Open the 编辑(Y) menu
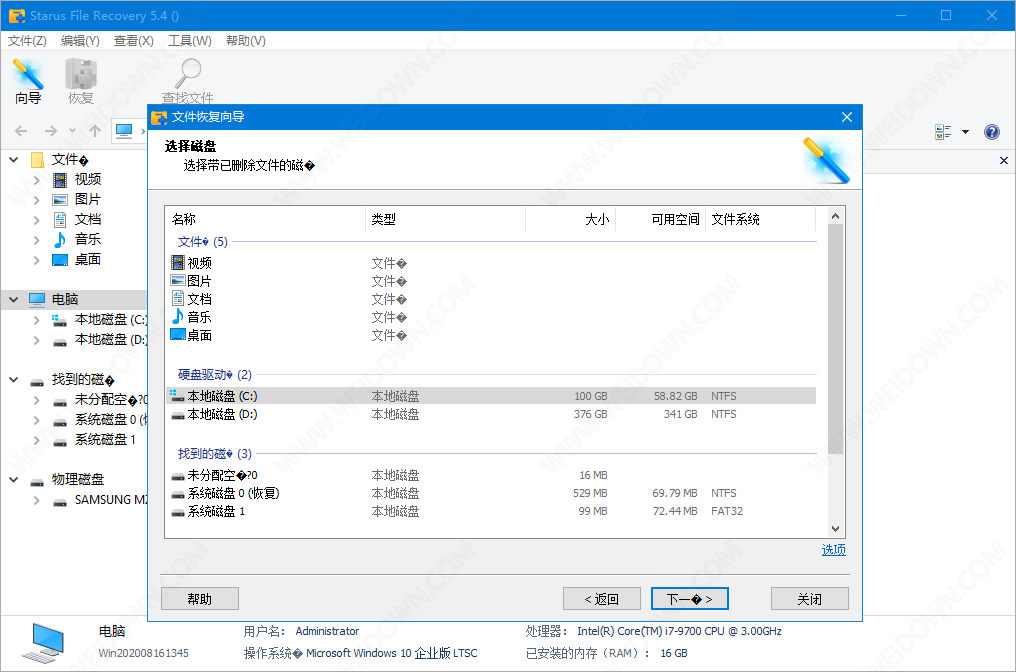 point(80,41)
